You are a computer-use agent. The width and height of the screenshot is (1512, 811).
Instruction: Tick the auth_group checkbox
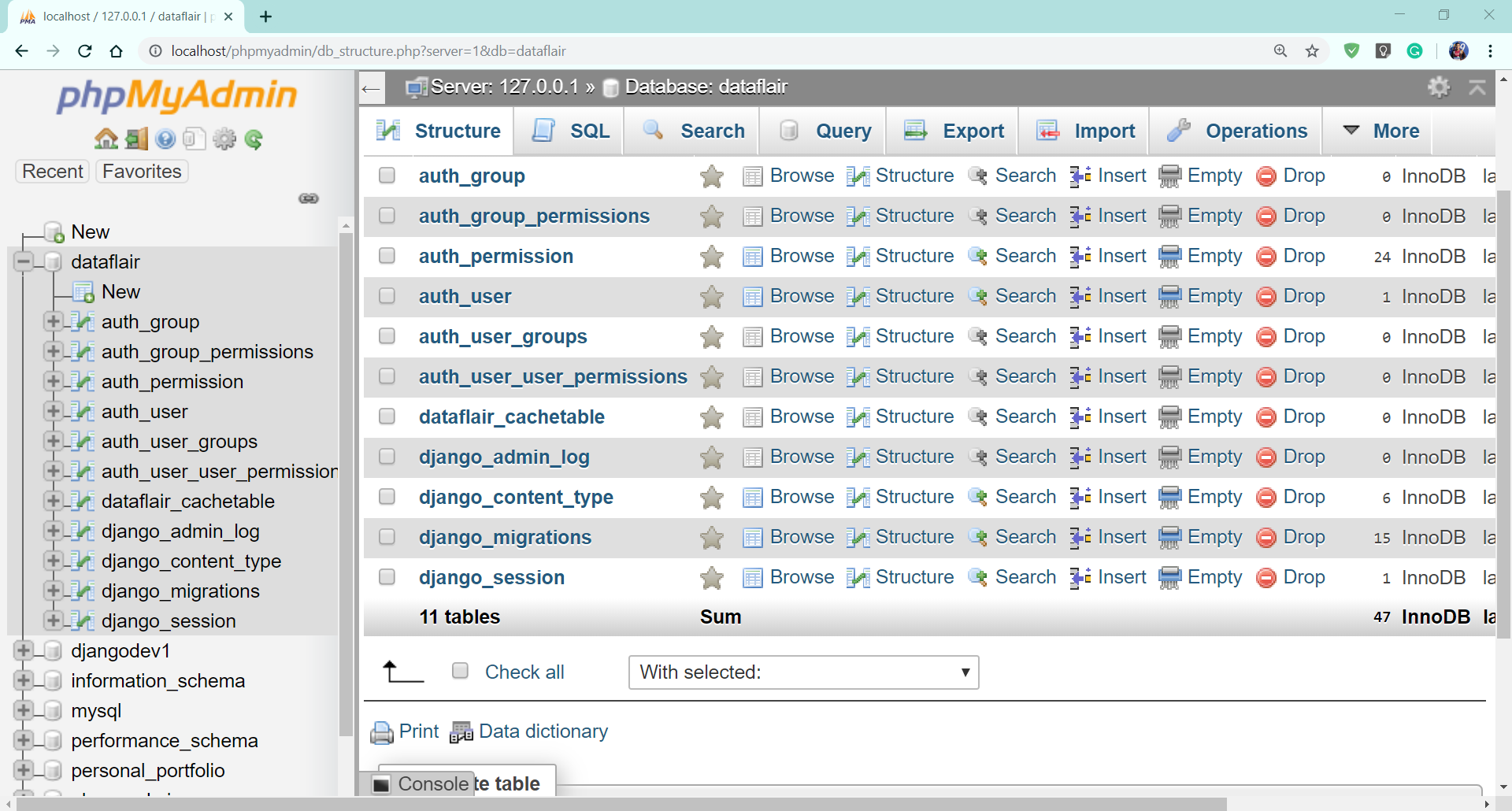[387, 175]
